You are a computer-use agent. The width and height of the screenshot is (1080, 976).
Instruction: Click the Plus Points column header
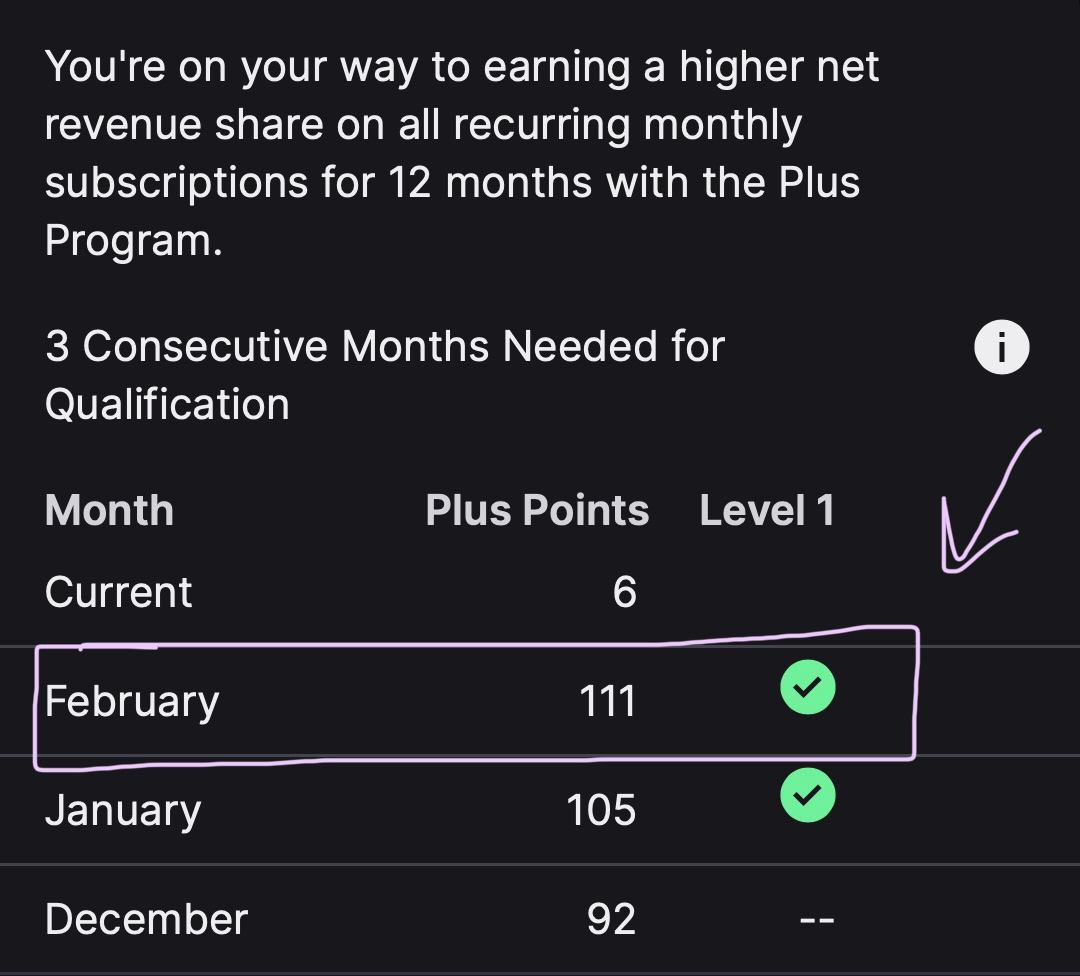pyautogui.click(x=537, y=511)
